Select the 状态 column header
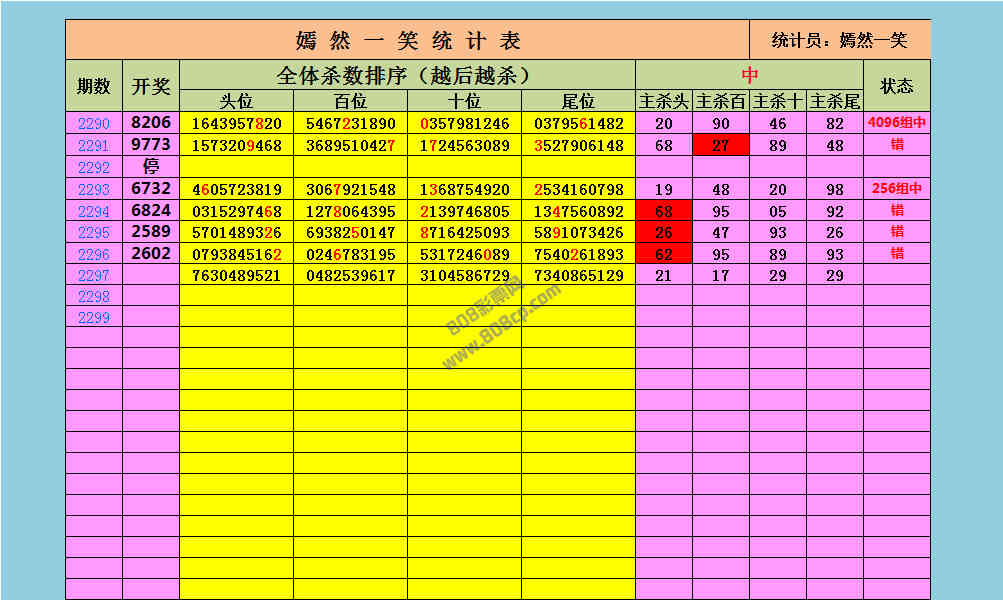 click(896, 86)
